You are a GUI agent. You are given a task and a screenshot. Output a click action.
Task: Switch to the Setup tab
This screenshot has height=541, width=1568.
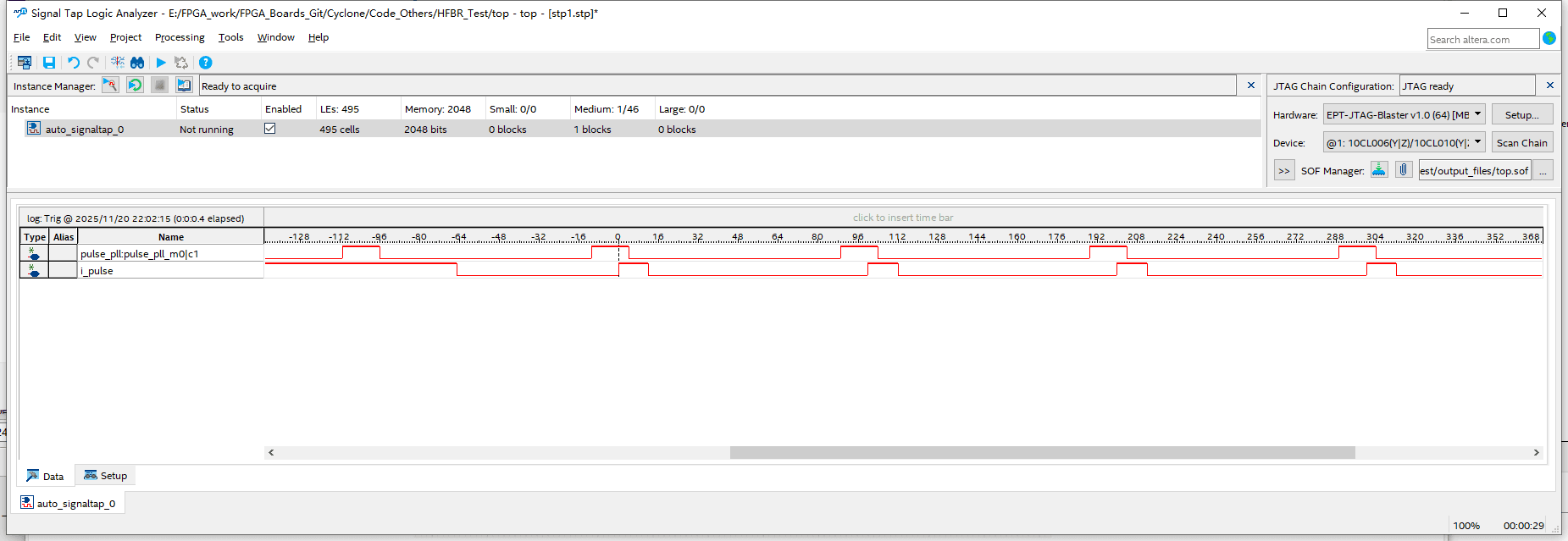tap(106, 476)
